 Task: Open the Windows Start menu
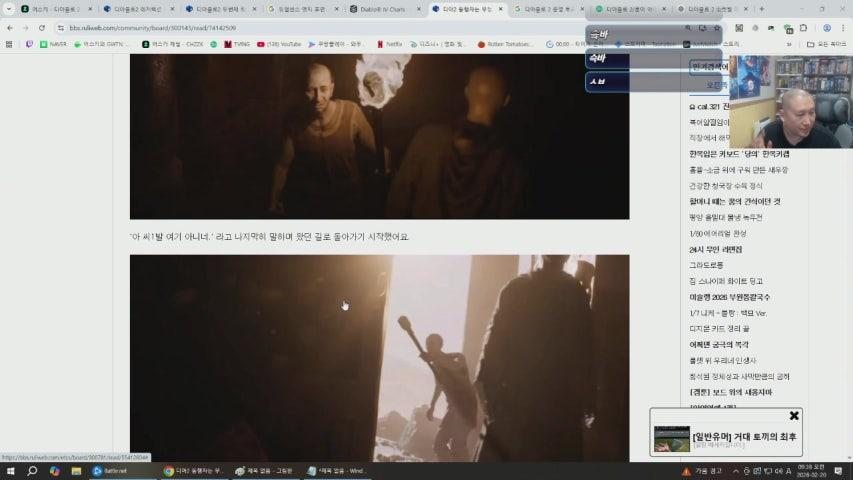10,470
